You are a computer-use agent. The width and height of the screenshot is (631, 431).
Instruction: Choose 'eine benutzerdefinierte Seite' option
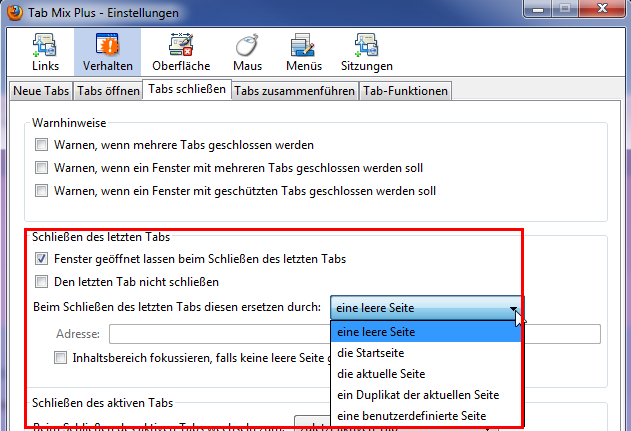click(x=426, y=416)
